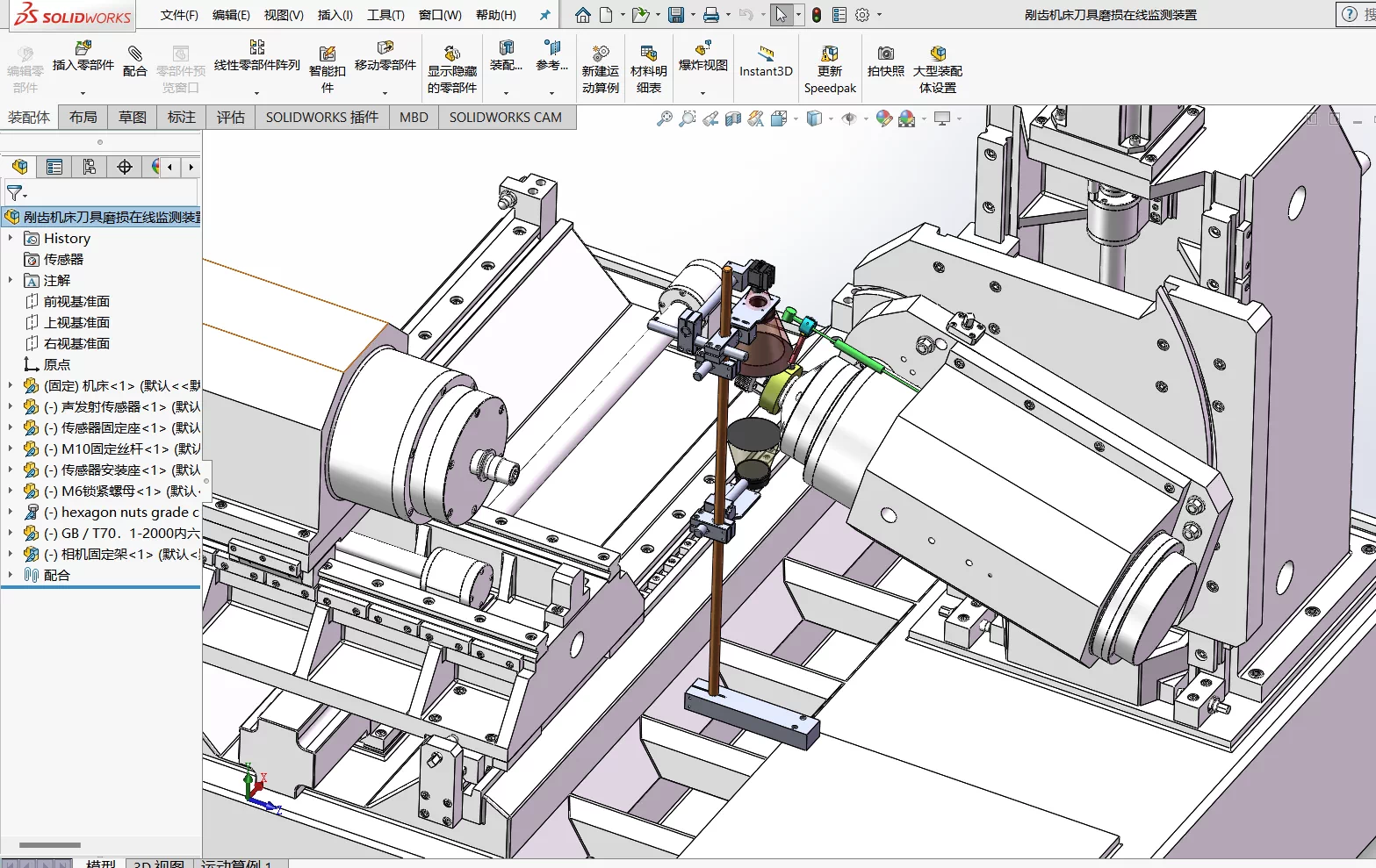This screenshot has width=1376, height=868.
Task: Expand the 注解 annotations node
Action: tap(11, 280)
